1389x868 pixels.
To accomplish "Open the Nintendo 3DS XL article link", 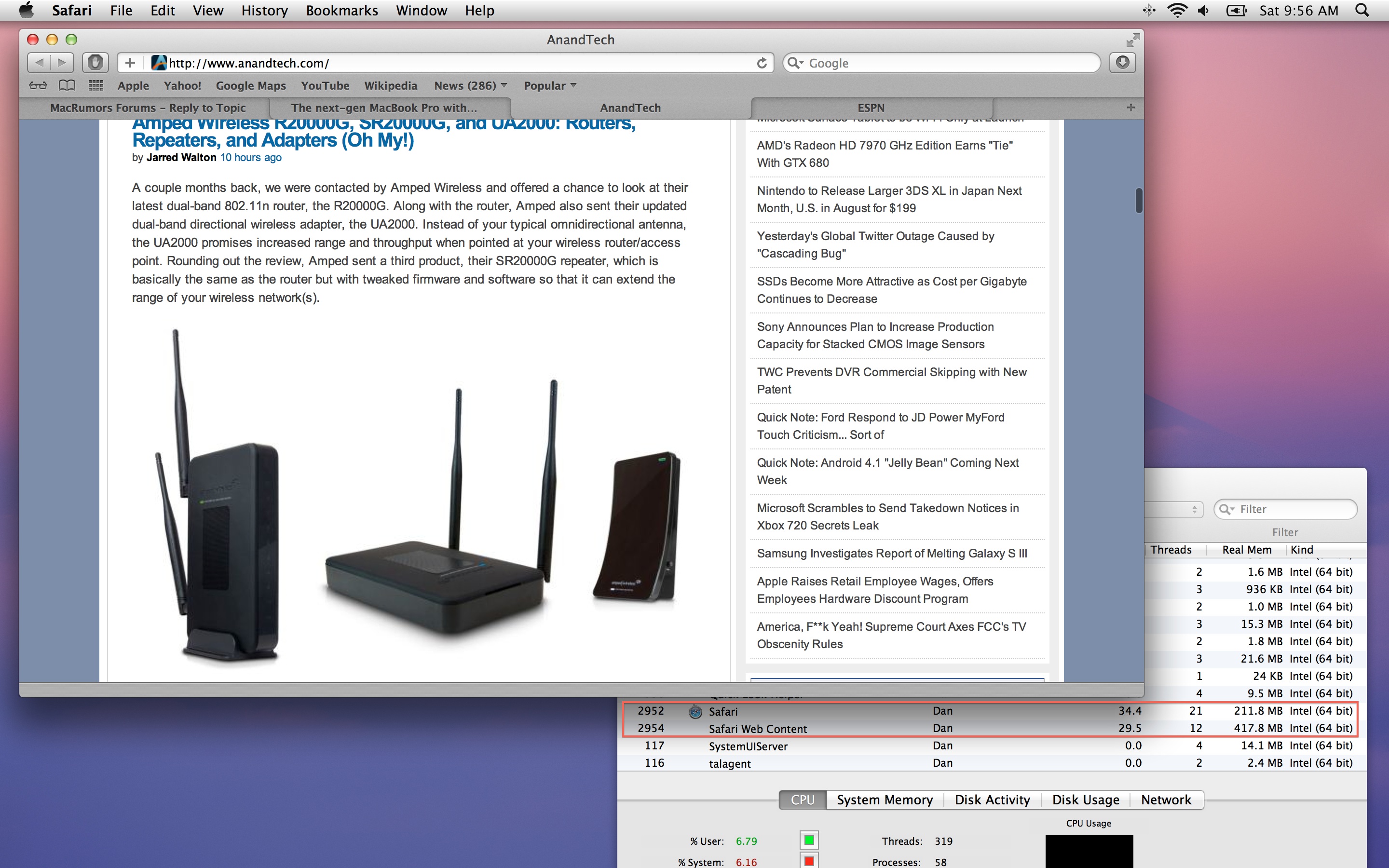I will pyautogui.click(x=889, y=199).
